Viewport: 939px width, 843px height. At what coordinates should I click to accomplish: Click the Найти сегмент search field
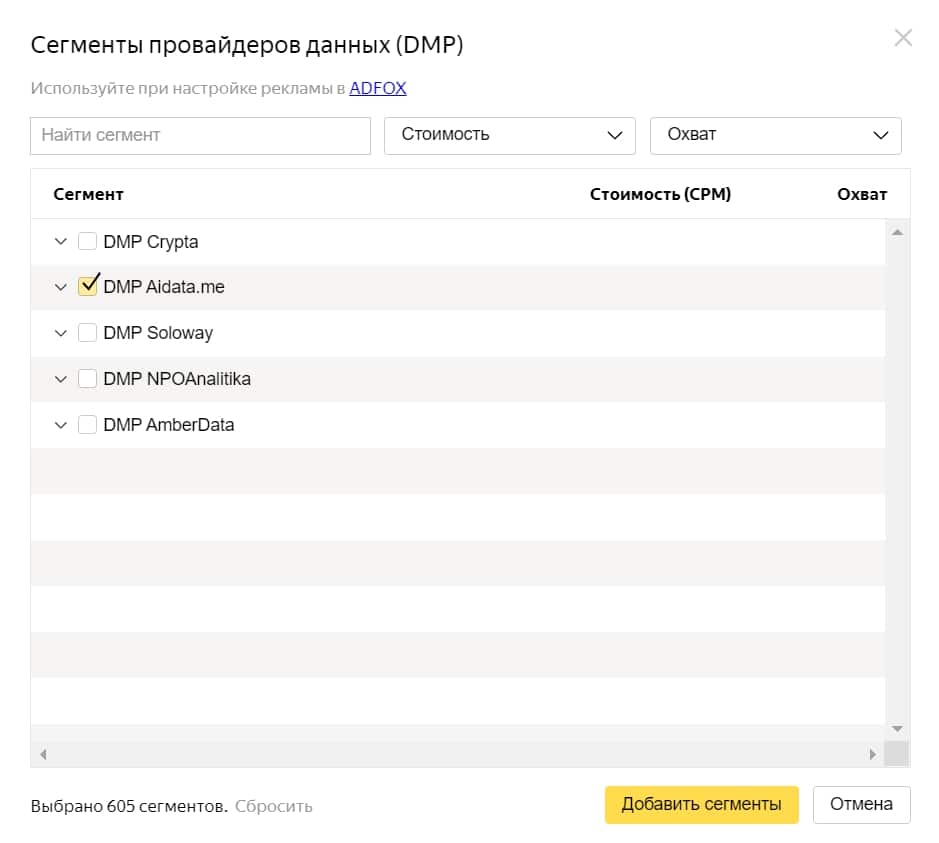coord(200,135)
